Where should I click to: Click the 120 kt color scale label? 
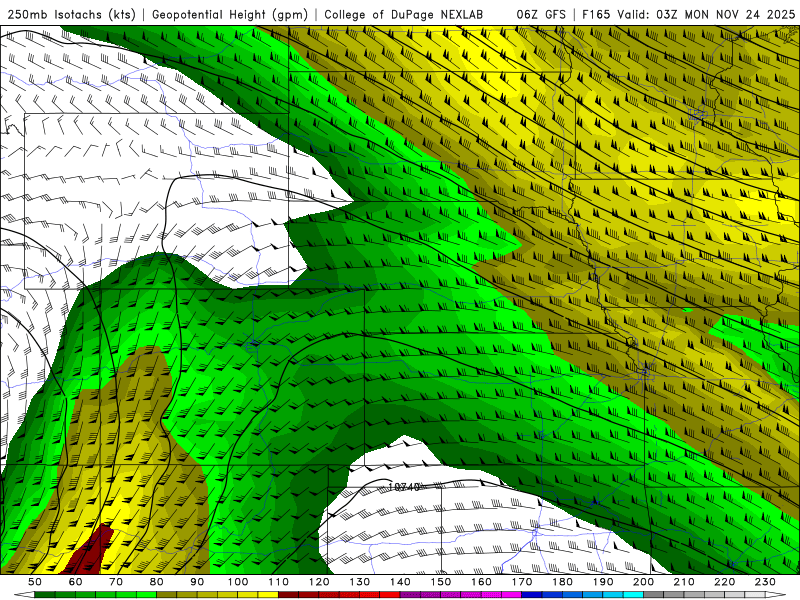coord(319,582)
